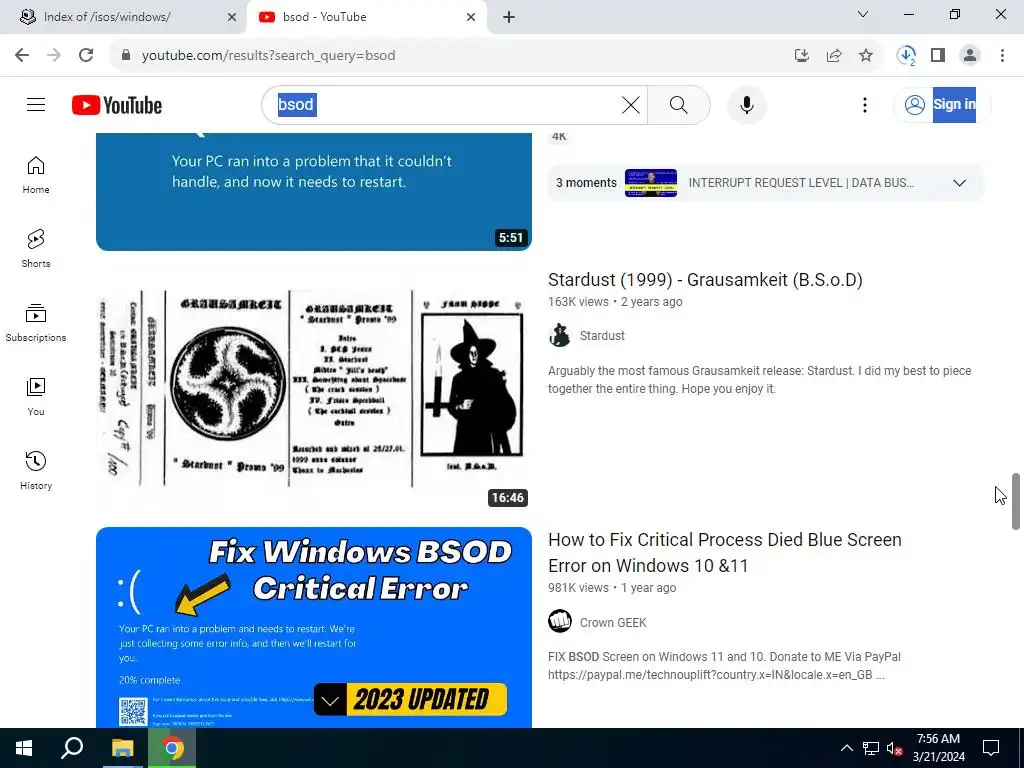Click the share page icon in address bar
This screenshot has height=768, width=1024.
pos(834,55)
